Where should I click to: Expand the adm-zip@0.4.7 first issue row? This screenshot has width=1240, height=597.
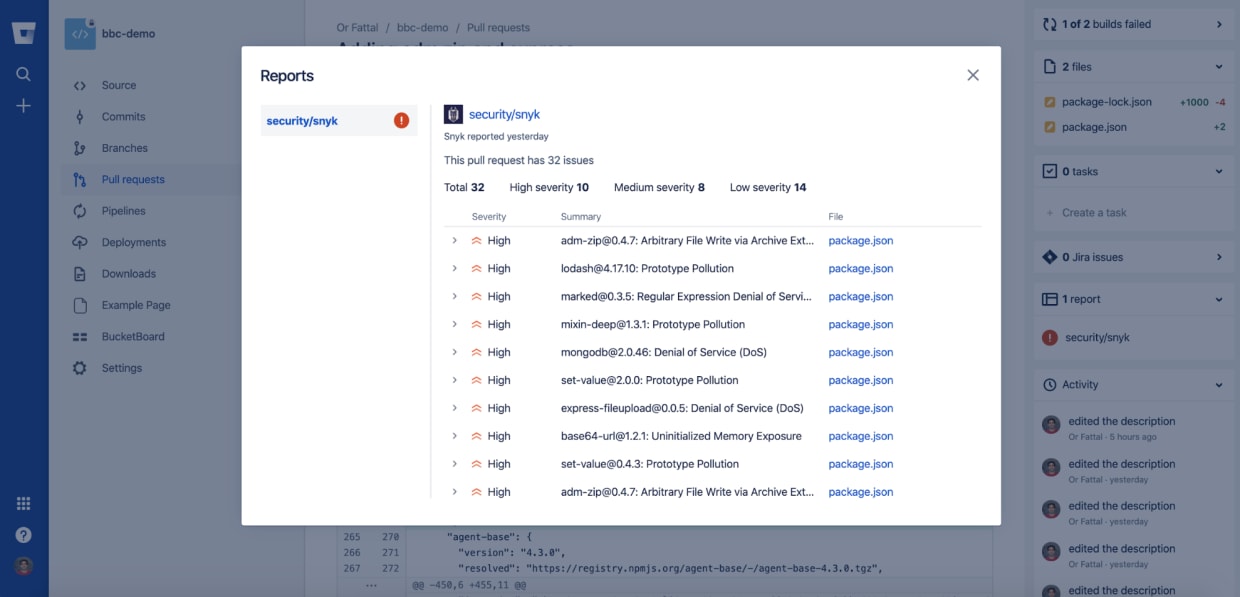[x=454, y=241]
